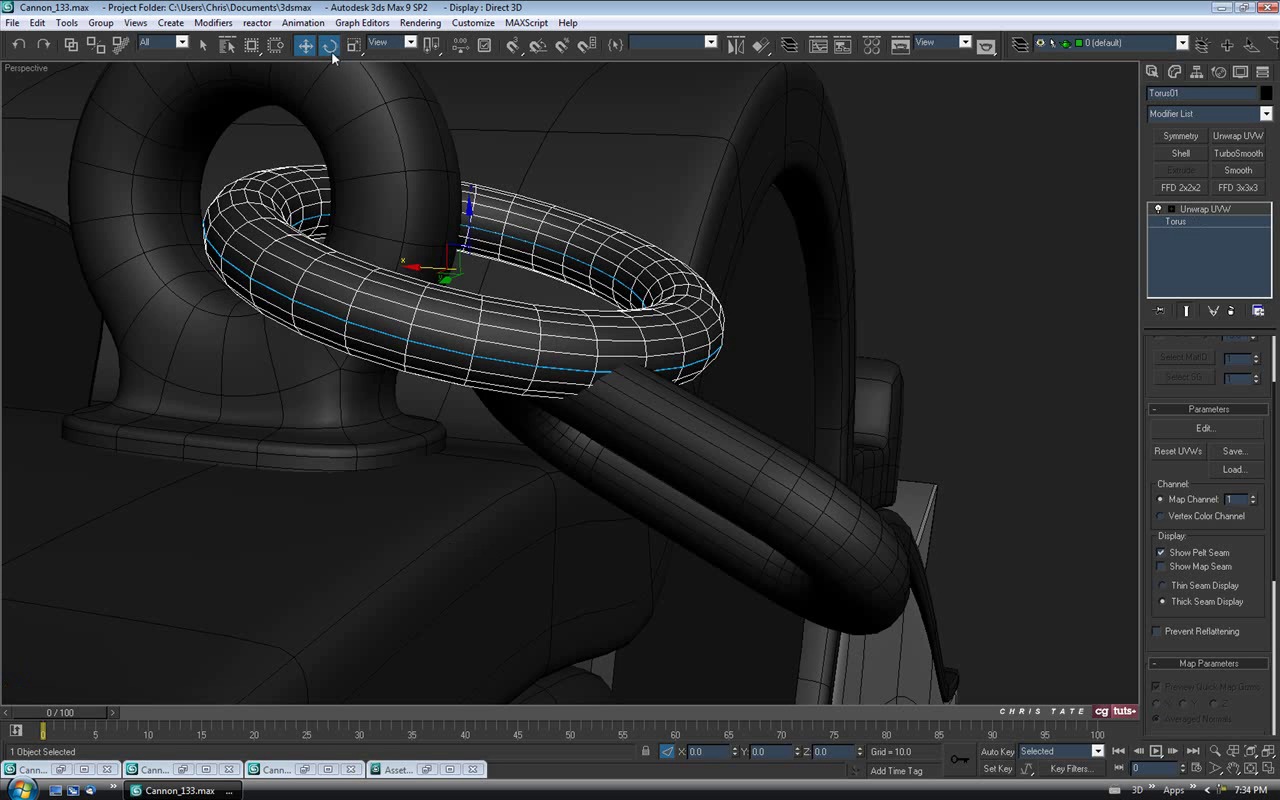Select Vertex Color Channel radio button
This screenshot has height=800, width=1280.
pos(1161,517)
